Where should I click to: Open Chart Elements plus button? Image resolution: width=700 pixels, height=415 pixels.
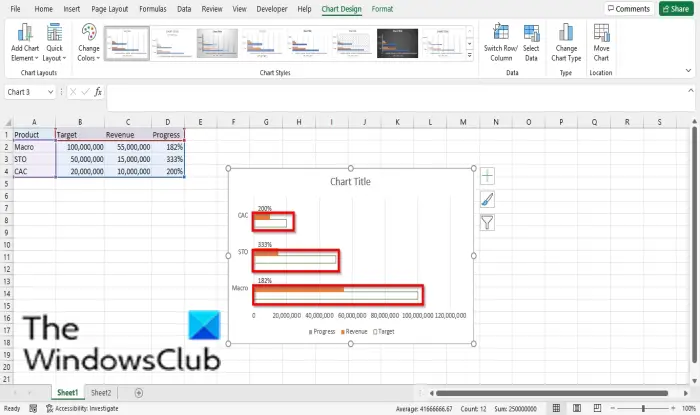tap(487, 176)
